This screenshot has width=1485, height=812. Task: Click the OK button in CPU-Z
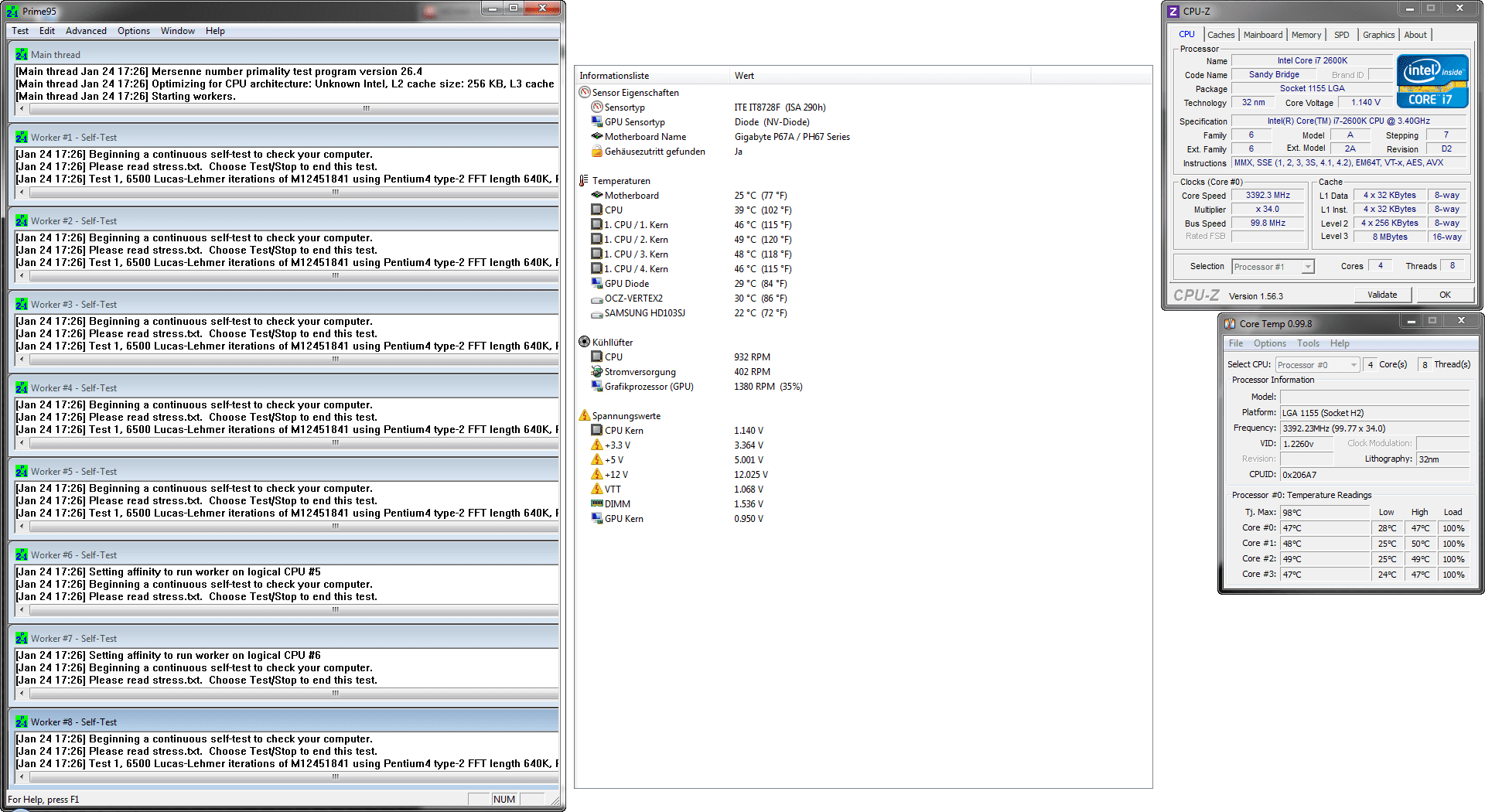[1445, 295]
